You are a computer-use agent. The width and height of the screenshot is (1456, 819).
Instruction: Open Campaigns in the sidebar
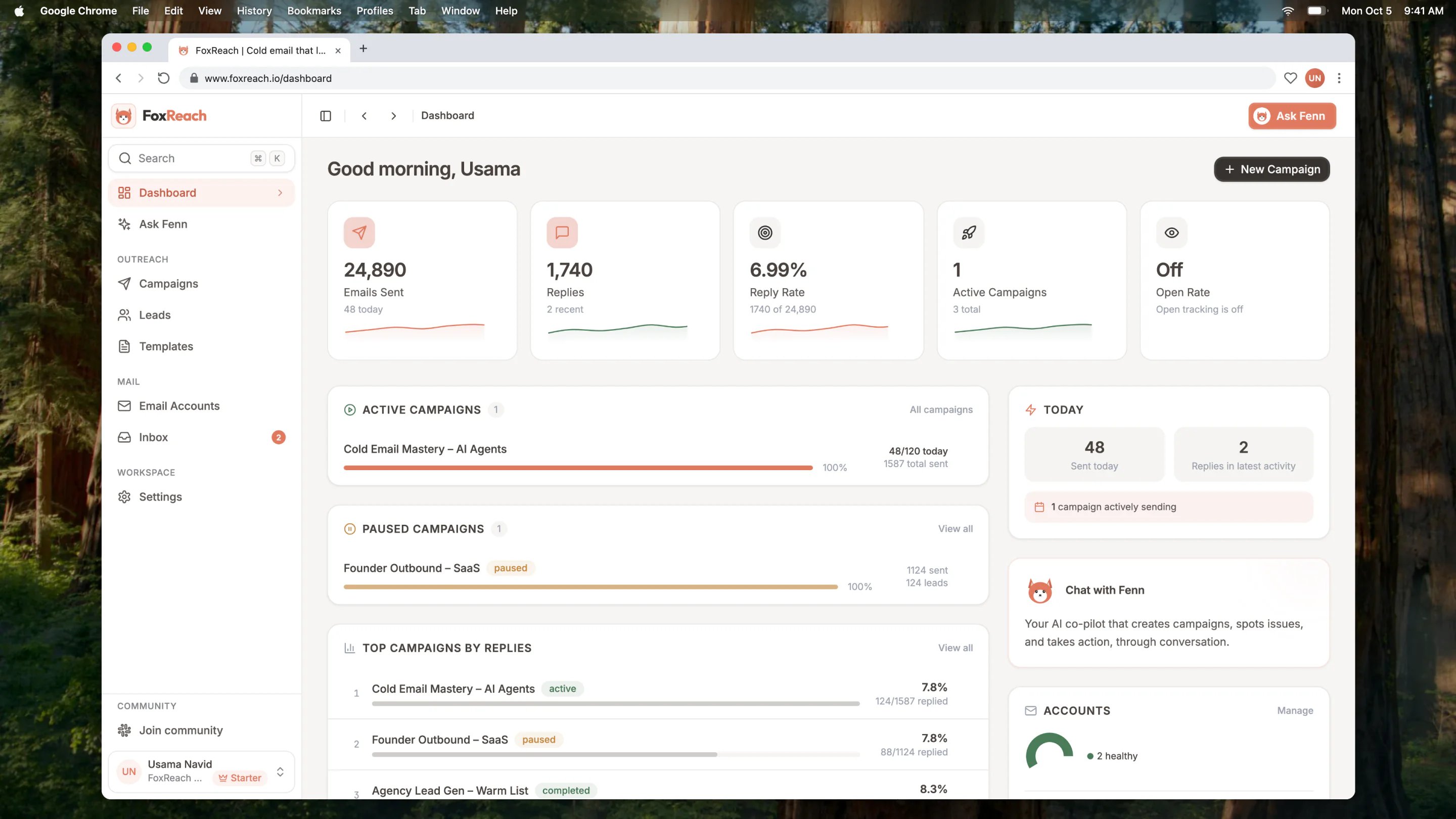point(201,283)
